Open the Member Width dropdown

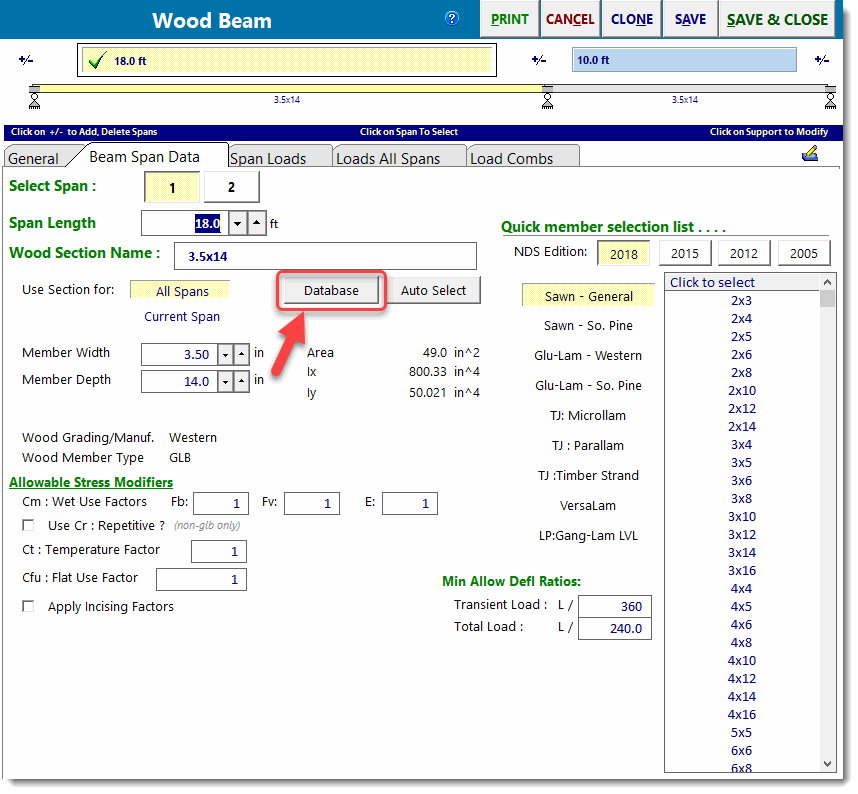[x=224, y=354]
